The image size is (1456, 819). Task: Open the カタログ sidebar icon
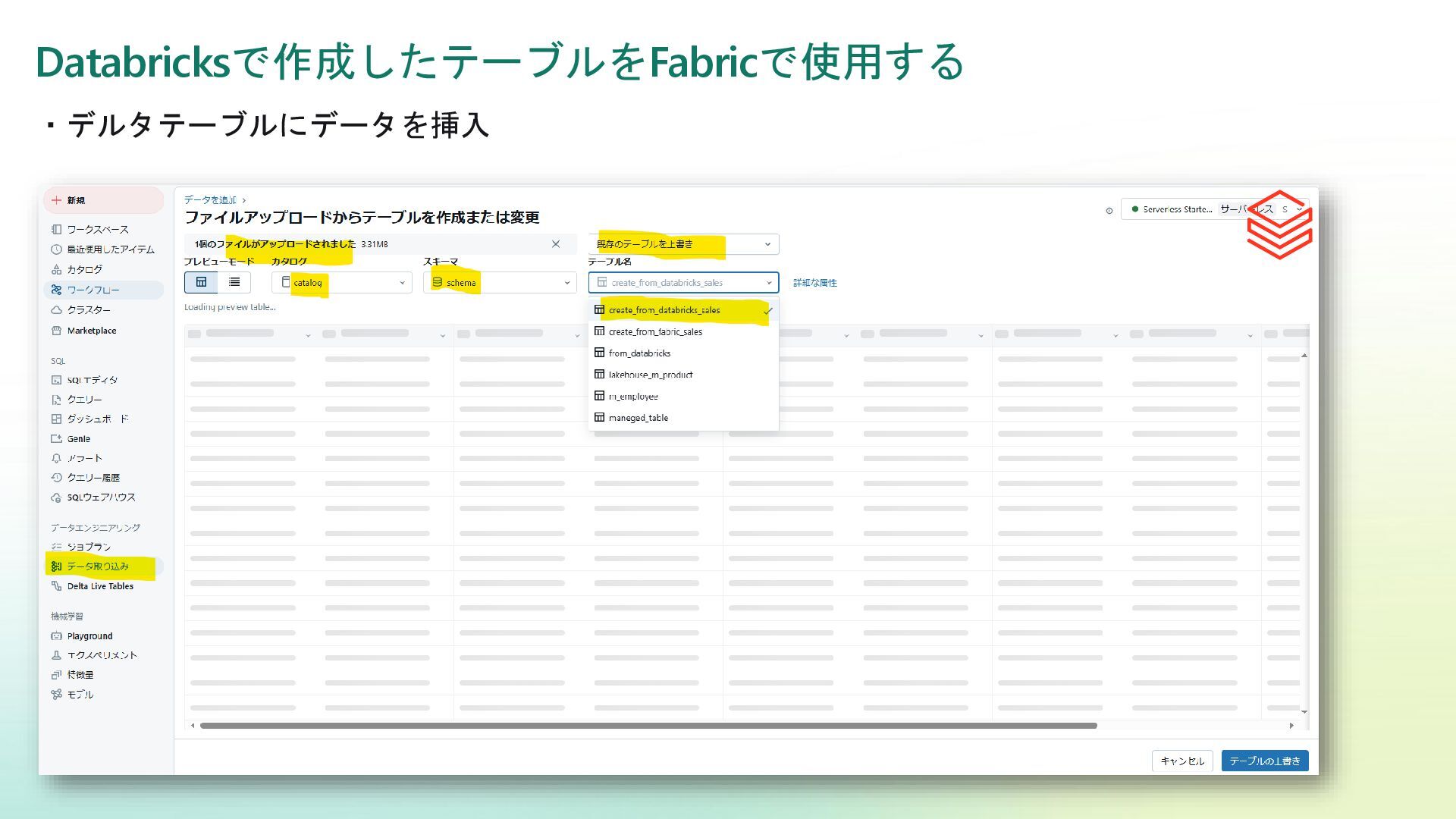(x=56, y=269)
